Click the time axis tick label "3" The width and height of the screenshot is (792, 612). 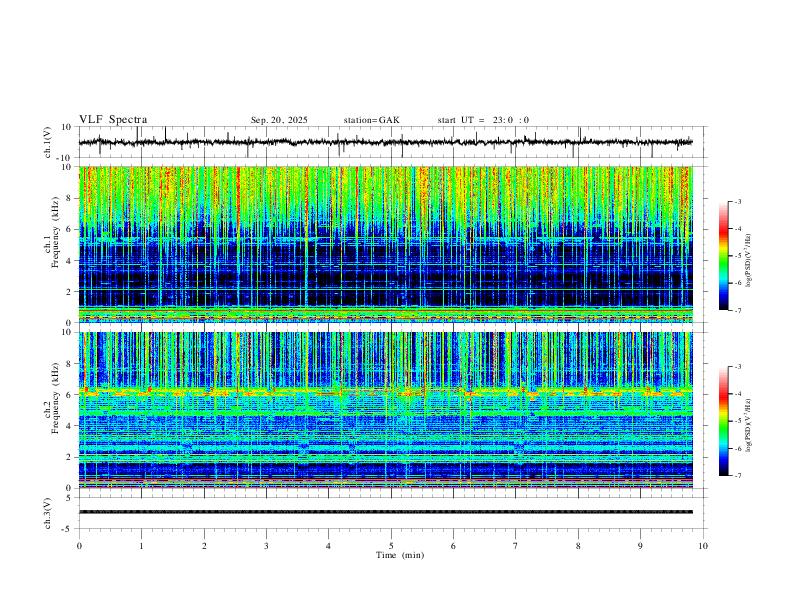pos(266,546)
